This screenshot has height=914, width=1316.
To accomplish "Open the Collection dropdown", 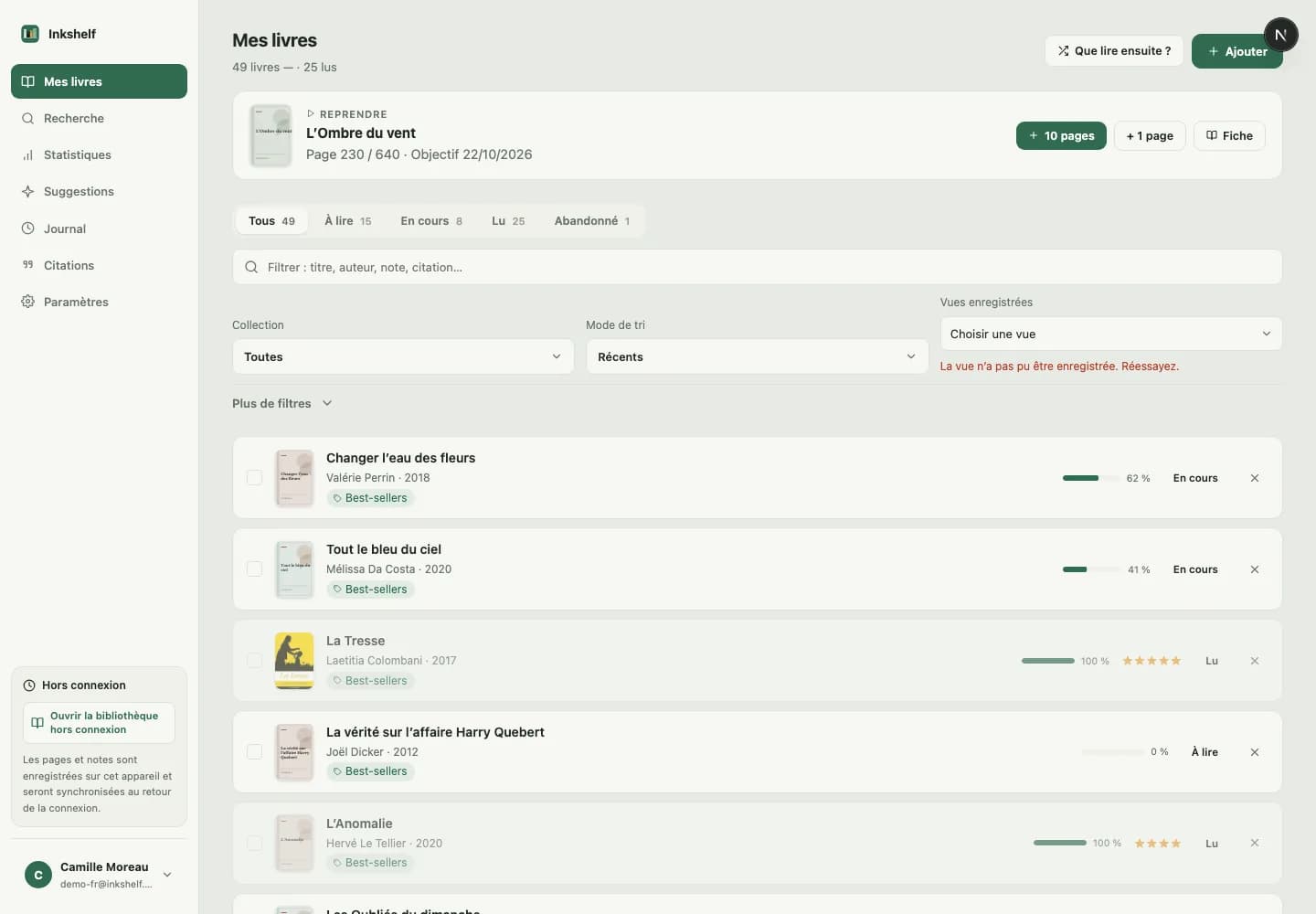I will tap(403, 356).
